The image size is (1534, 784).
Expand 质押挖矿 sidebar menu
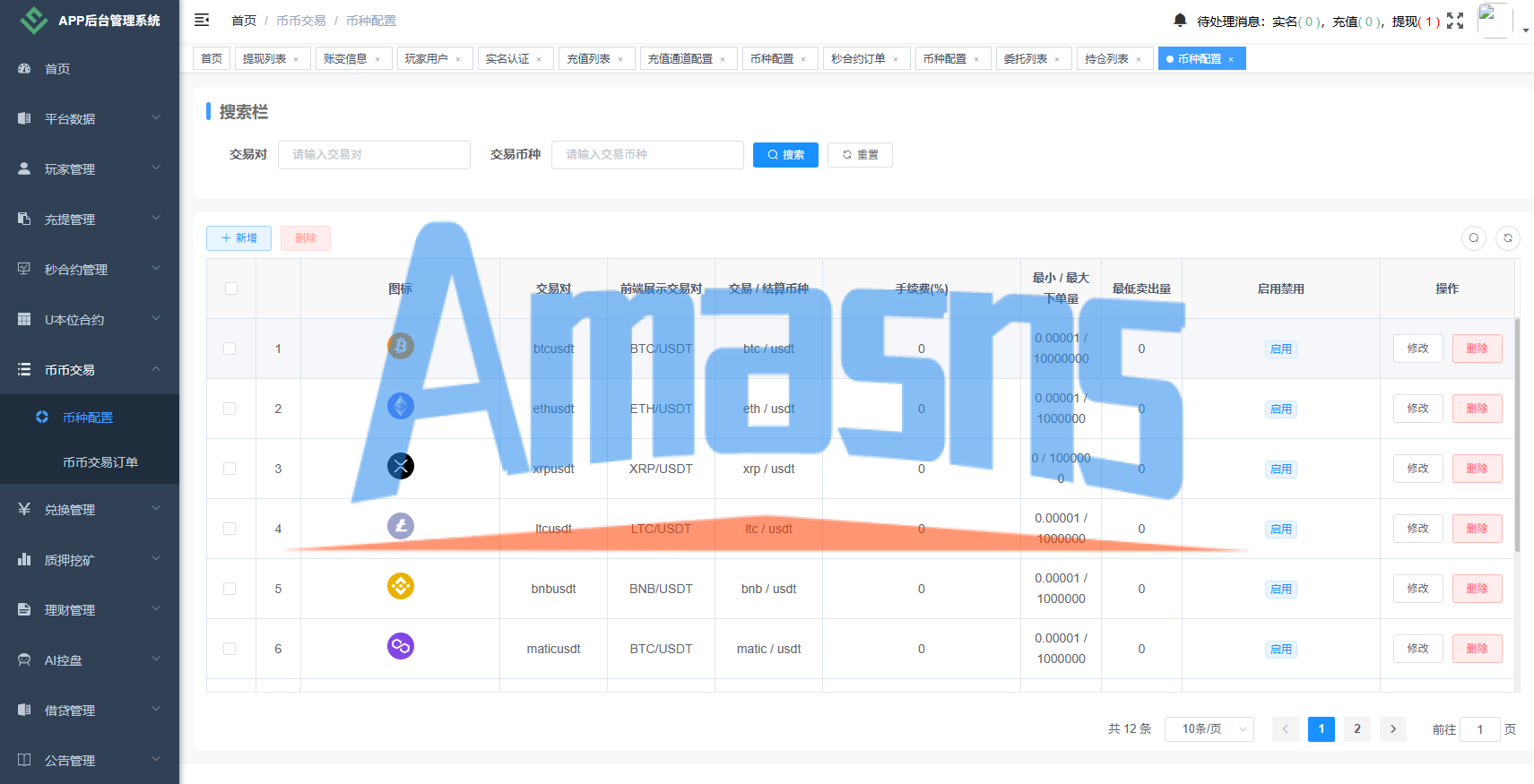pyautogui.click(x=90, y=560)
